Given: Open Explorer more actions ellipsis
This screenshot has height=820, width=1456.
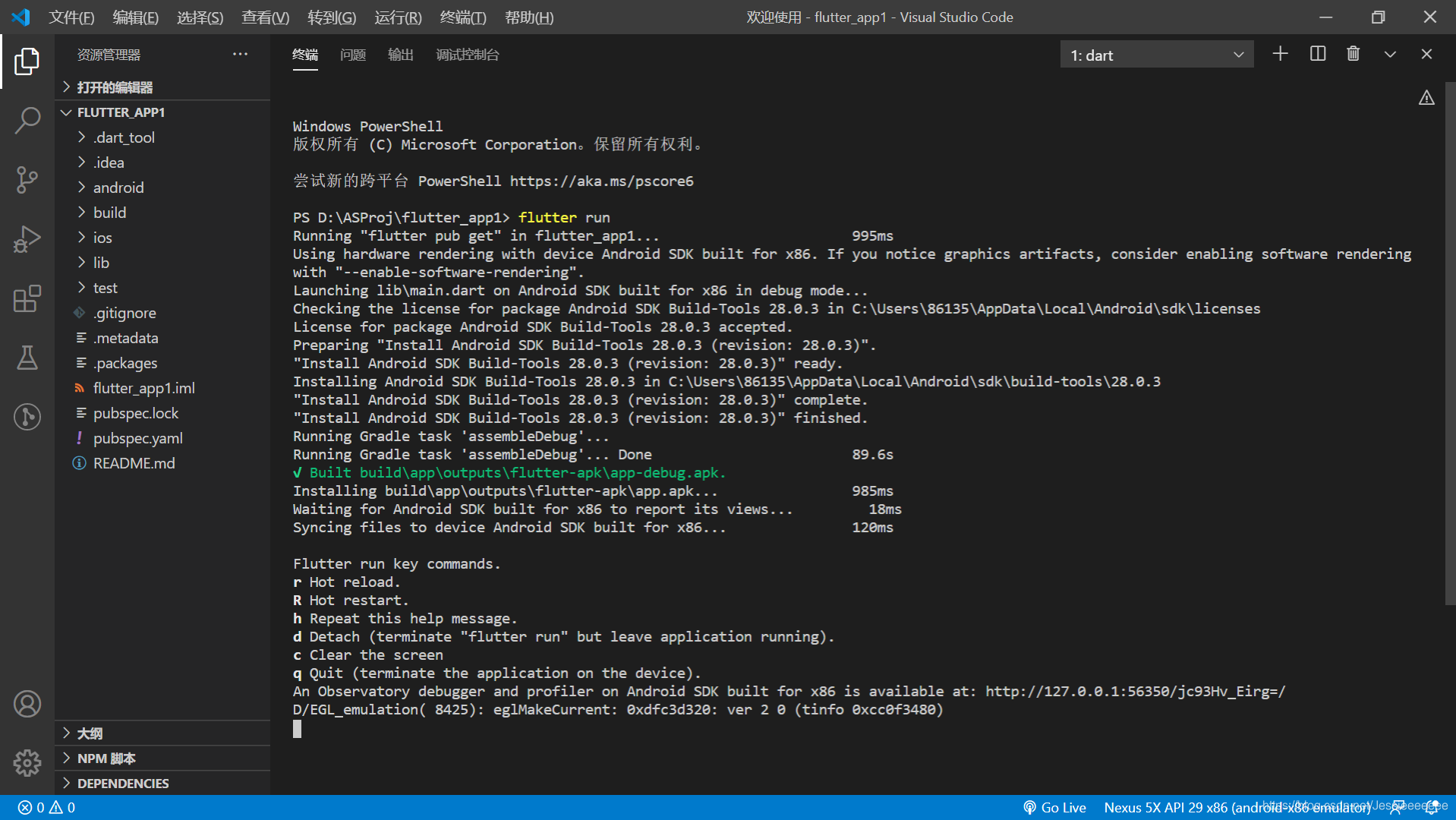Looking at the screenshot, I should coord(240,54).
